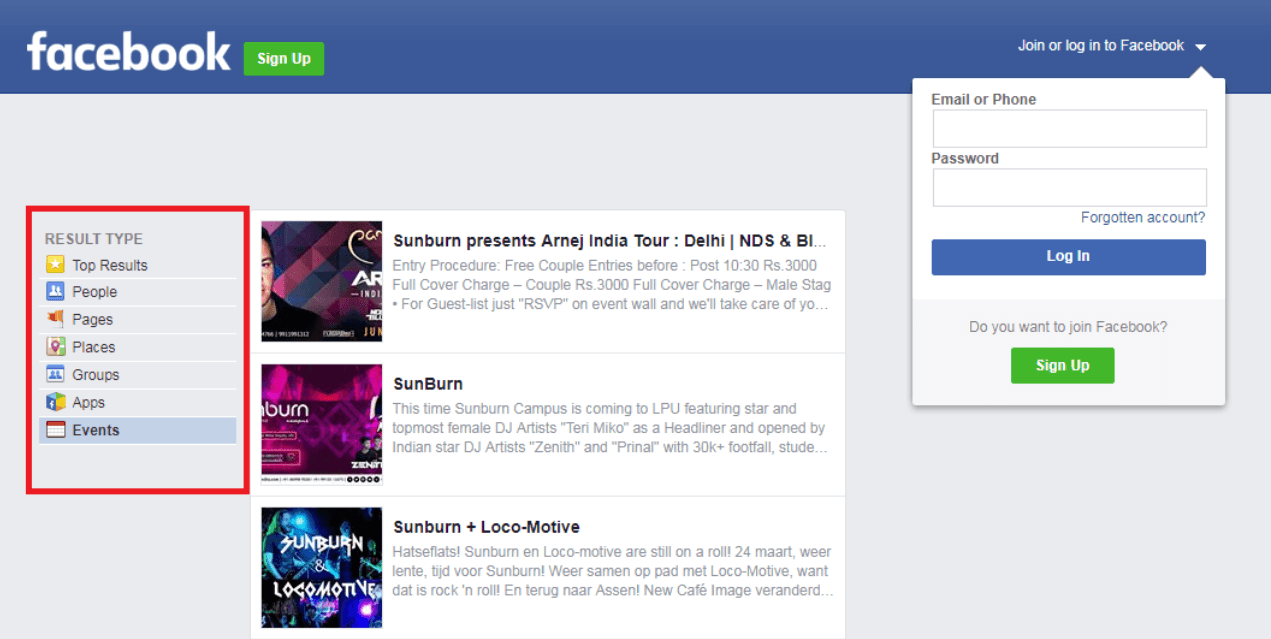The height and width of the screenshot is (639, 1271).
Task: Click Sign Up button in login panel
Action: point(1062,365)
